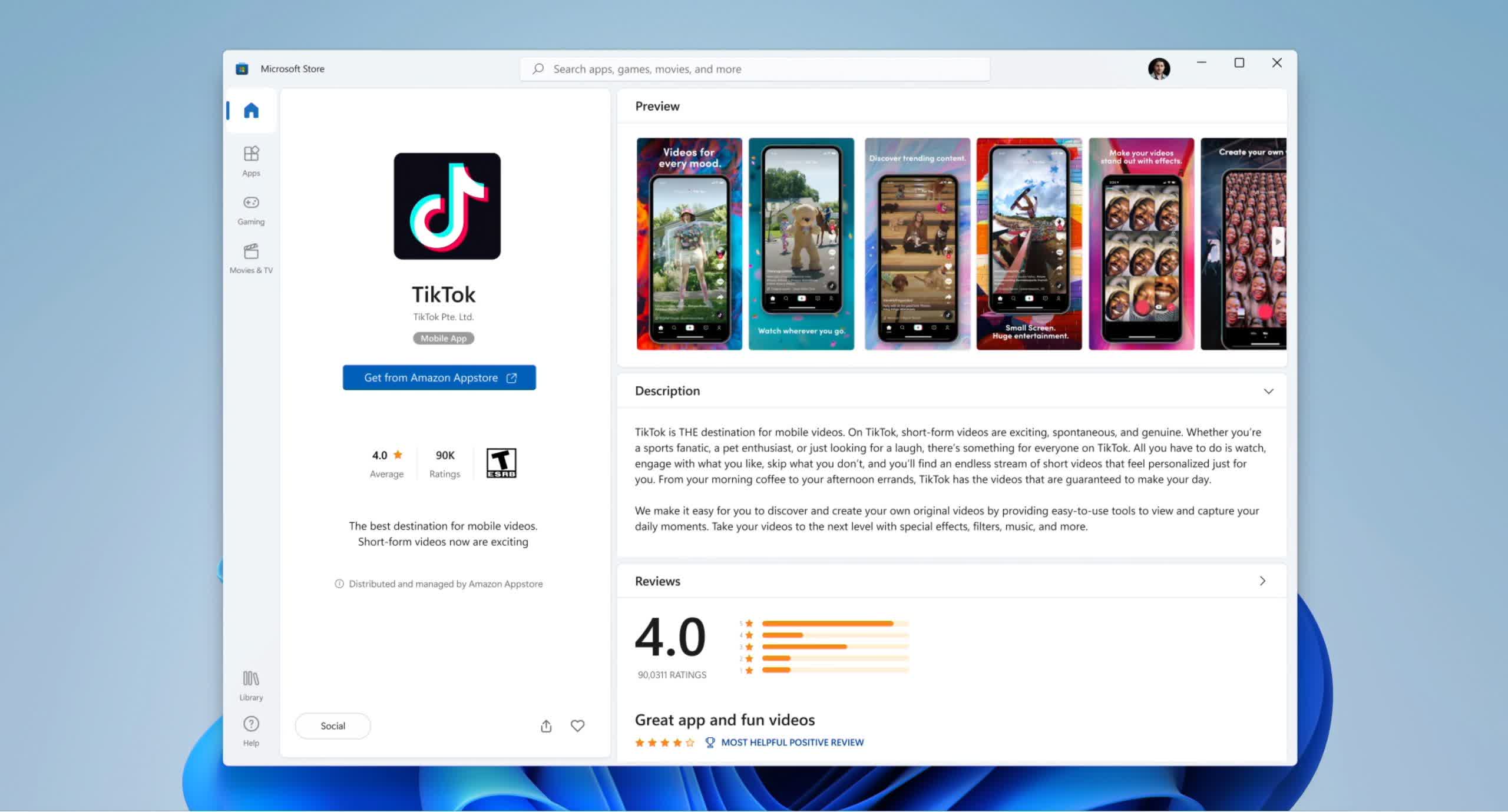Close the Microsoft Store window

coord(1277,62)
